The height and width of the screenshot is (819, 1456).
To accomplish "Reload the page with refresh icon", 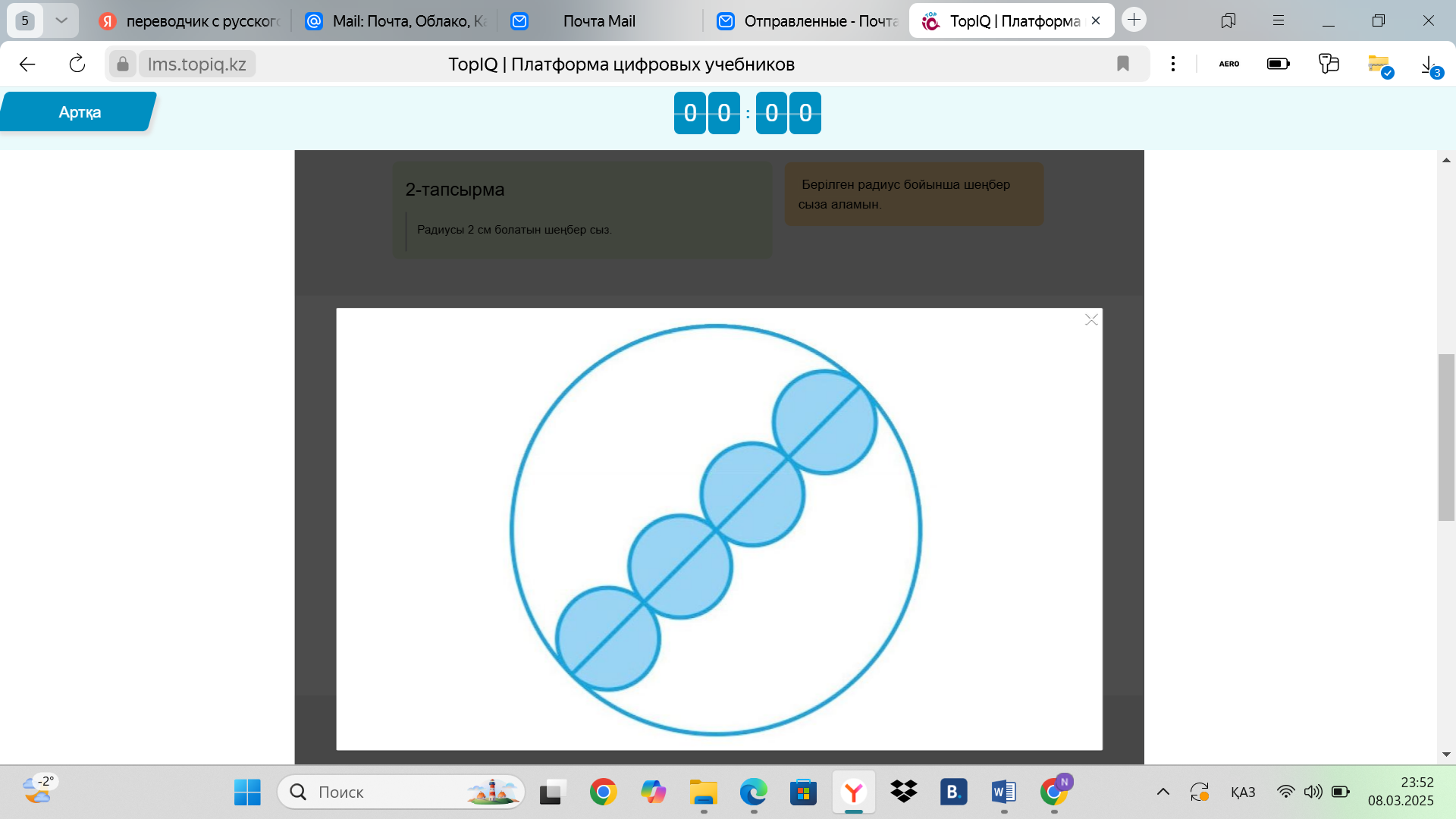I will 77,64.
